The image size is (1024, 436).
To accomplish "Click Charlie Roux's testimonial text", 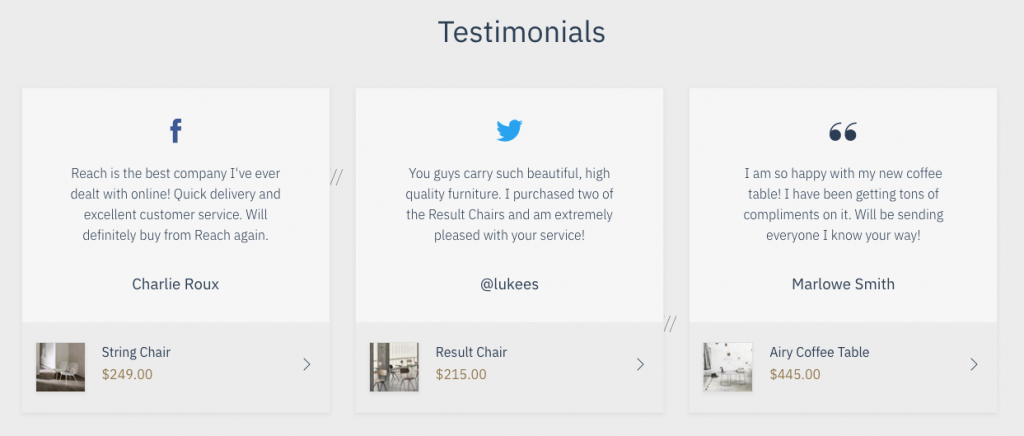I will (x=175, y=204).
